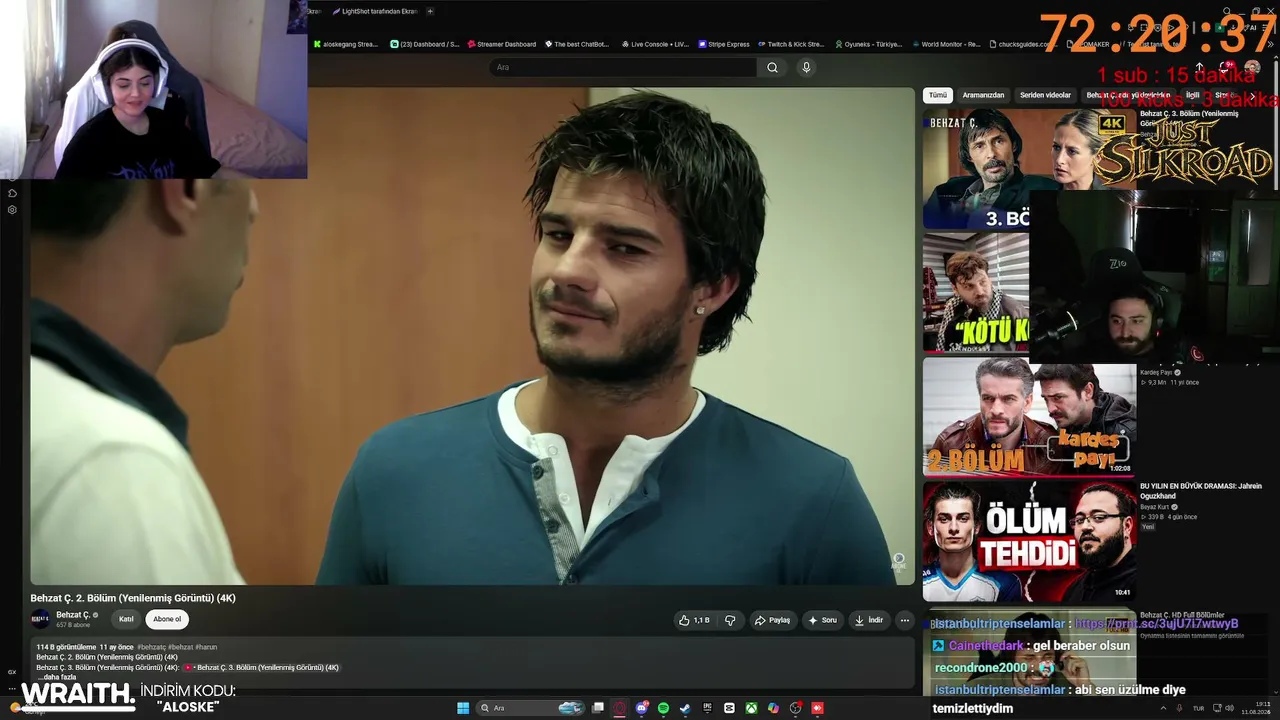
Task: Select the 'İlgili' filter chip
Action: 1193,95
